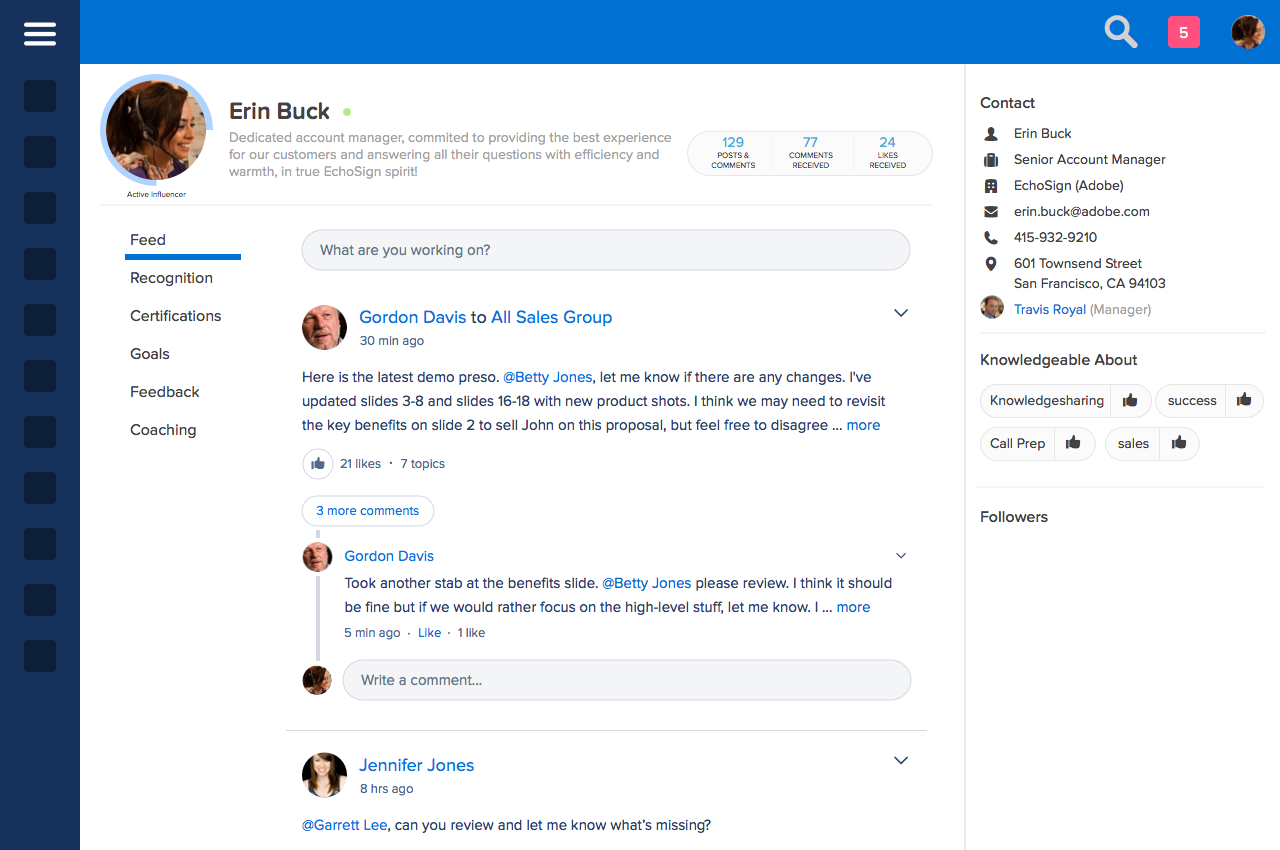Expand options chevron on Gordon Davis's post

(901, 313)
